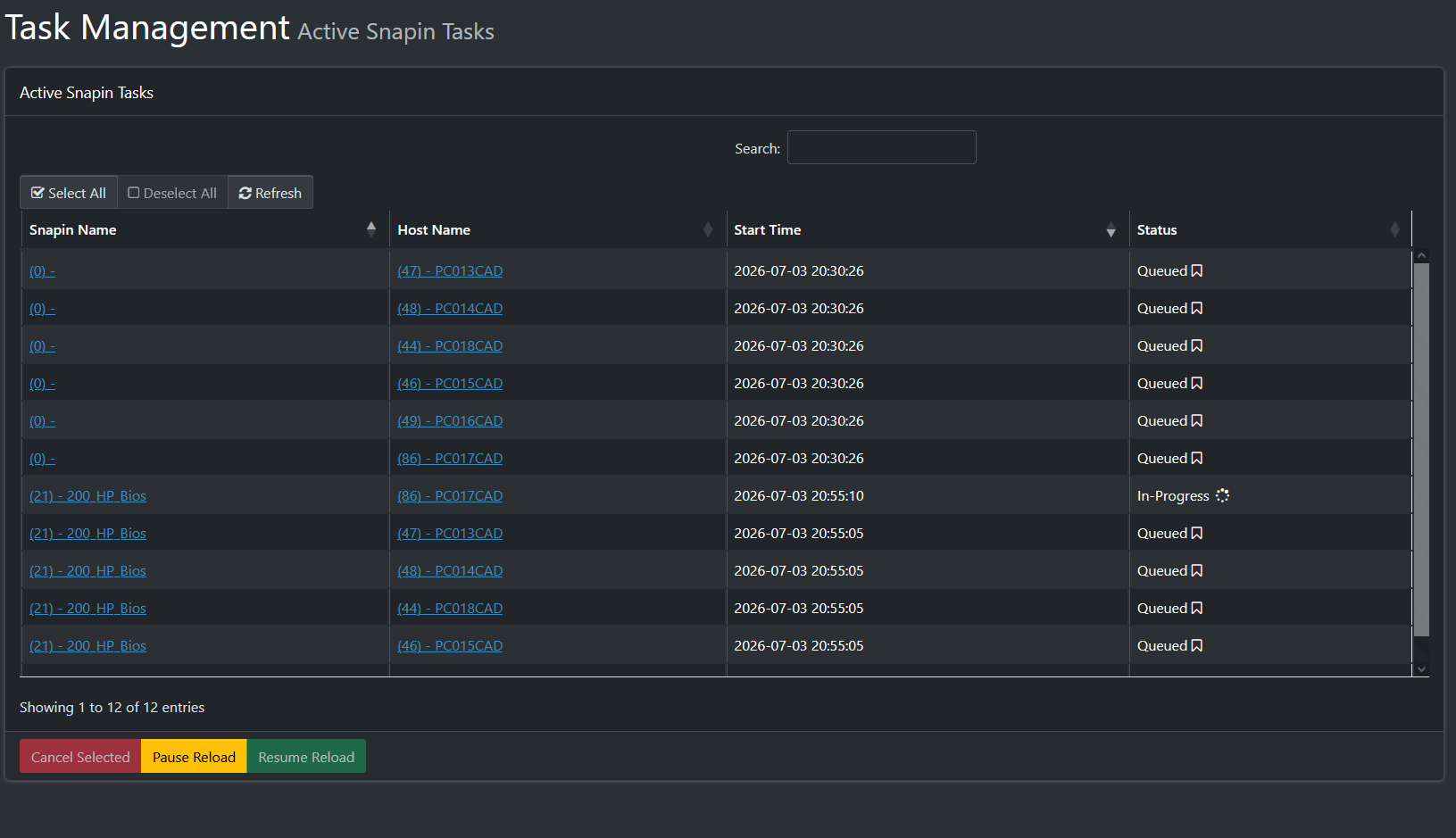This screenshot has width=1456, height=838.
Task: Click the queued bookmark icon for PC015CAD at 20:30:26
Action: (1197, 383)
